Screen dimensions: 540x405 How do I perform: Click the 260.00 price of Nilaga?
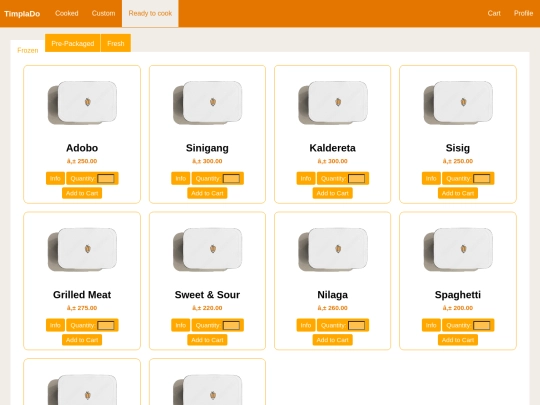333,308
